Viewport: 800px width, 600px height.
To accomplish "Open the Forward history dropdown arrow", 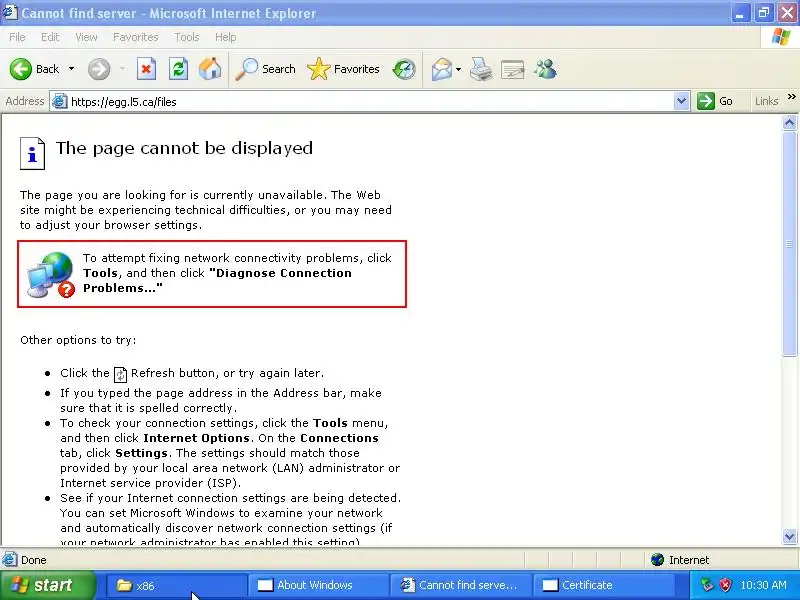I will (122, 69).
